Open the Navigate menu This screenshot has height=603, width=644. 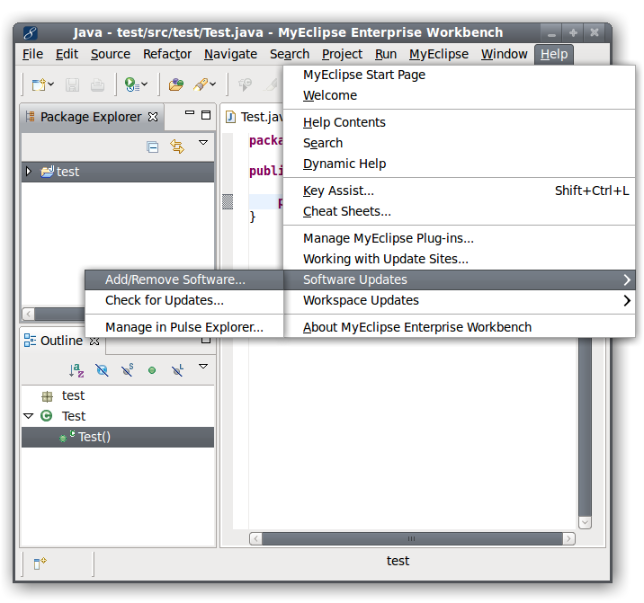click(230, 54)
